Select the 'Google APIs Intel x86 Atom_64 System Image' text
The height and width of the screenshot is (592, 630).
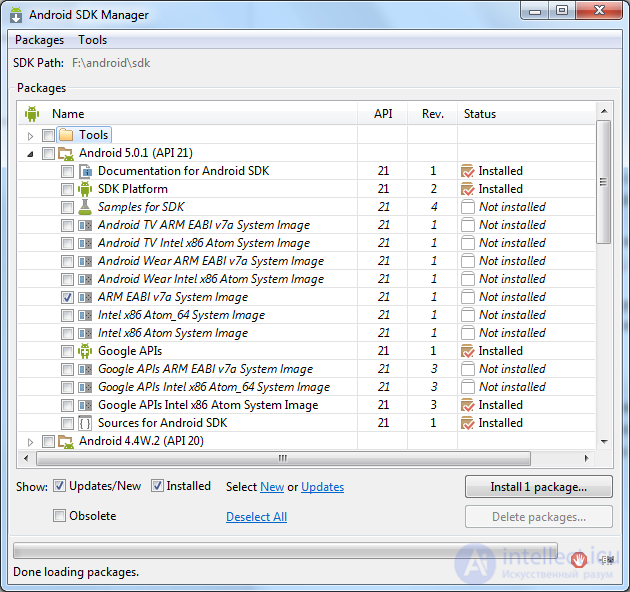pos(214,387)
